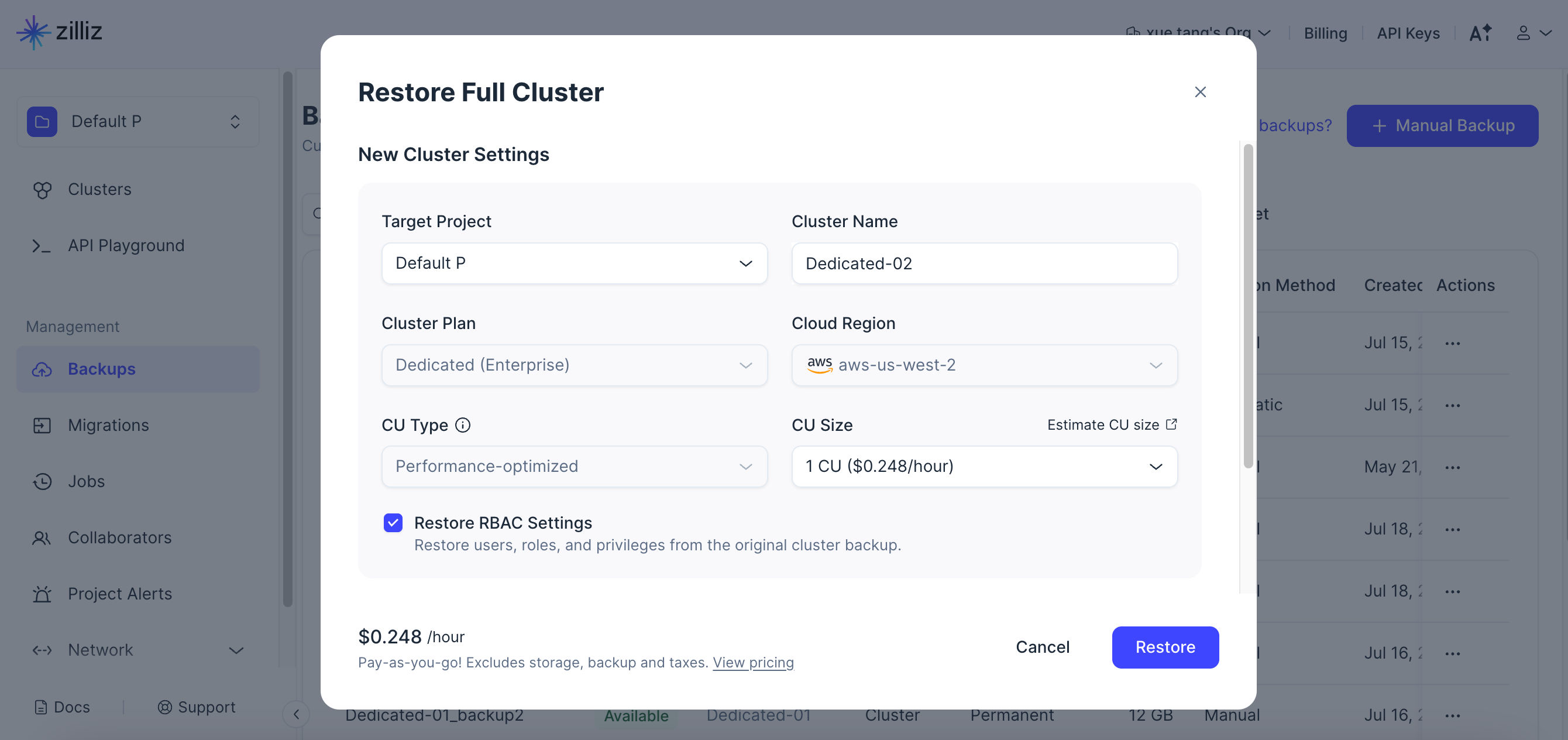
Task: Go to Collaborators in sidebar
Action: [x=119, y=537]
